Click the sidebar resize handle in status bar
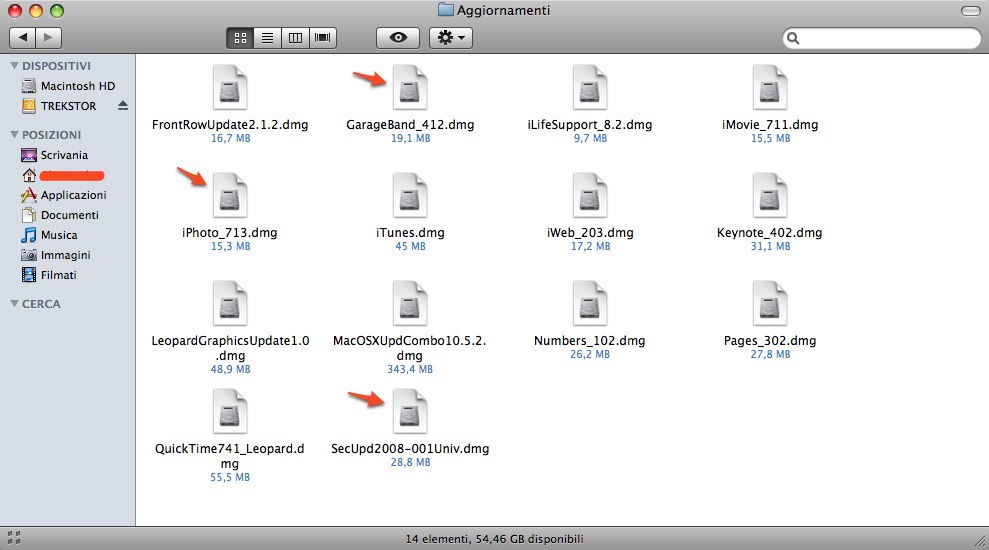Image resolution: width=989 pixels, height=550 pixels. click(x=14, y=538)
